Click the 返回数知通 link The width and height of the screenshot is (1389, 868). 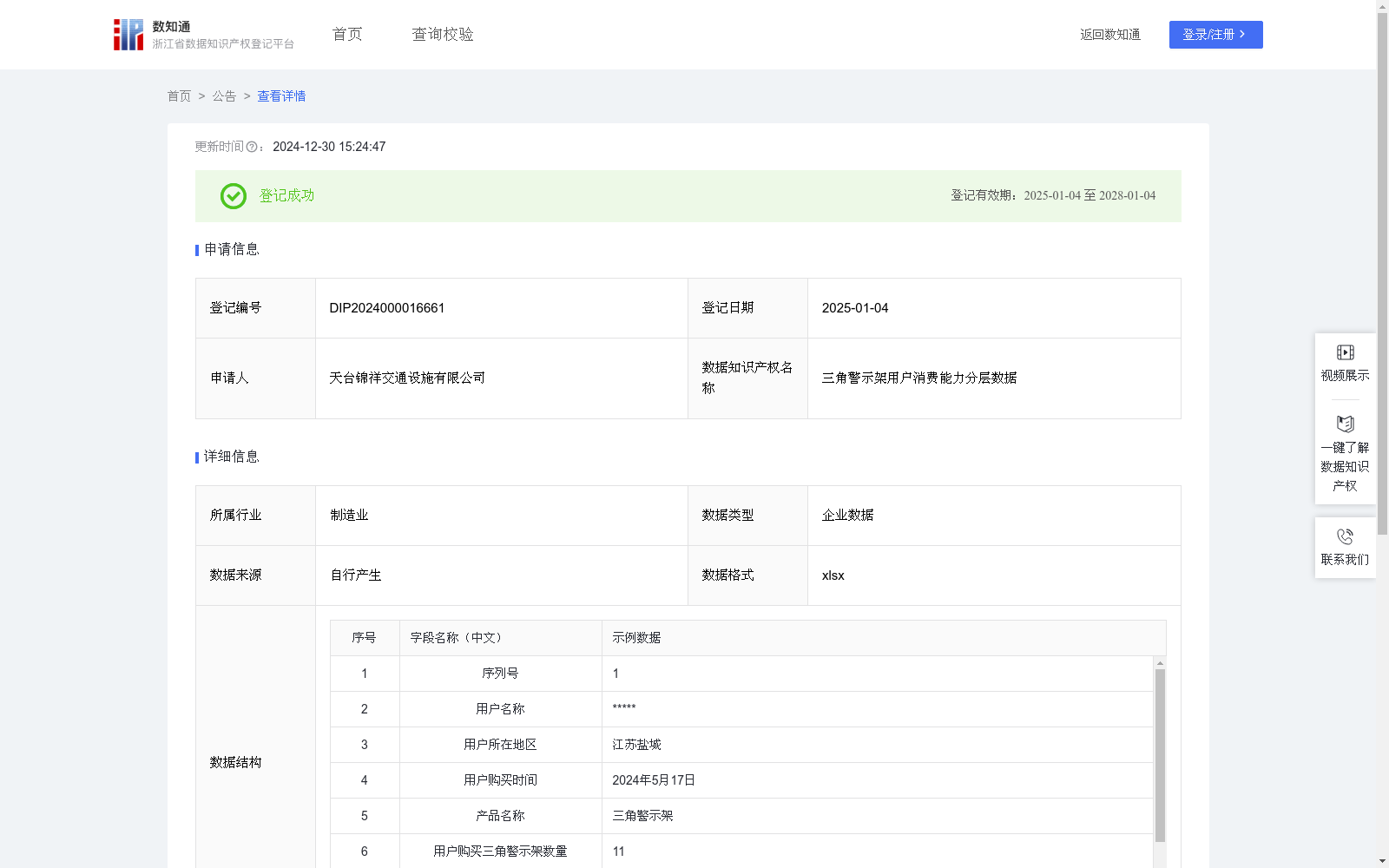[1110, 35]
